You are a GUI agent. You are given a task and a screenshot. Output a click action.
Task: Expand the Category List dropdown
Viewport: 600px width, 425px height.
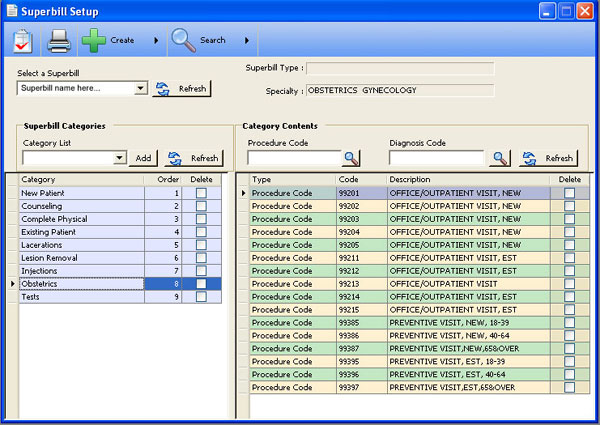[120, 158]
